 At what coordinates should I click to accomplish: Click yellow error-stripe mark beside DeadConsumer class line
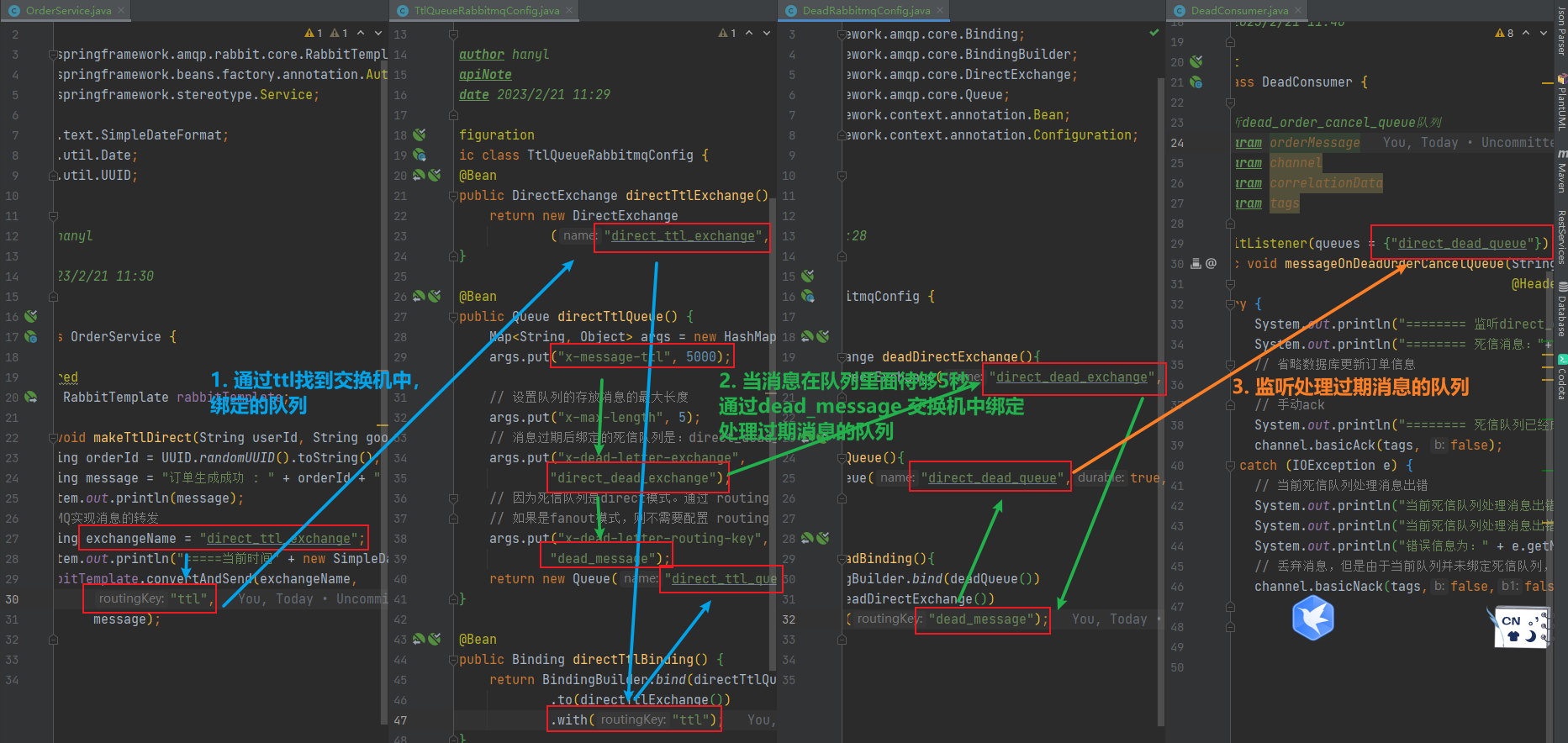click(1547, 83)
